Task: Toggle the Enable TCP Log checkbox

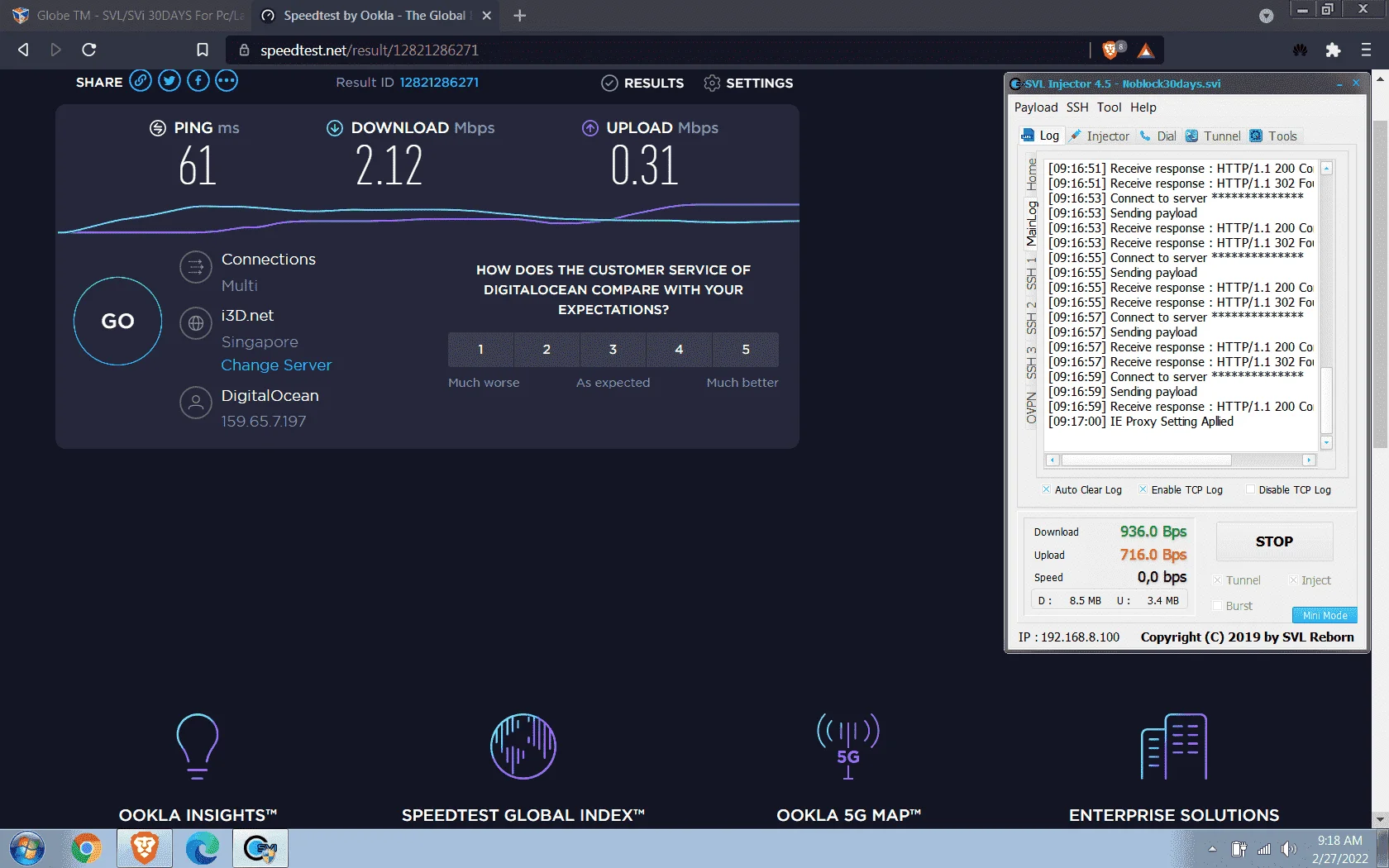Action: (1143, 489)
